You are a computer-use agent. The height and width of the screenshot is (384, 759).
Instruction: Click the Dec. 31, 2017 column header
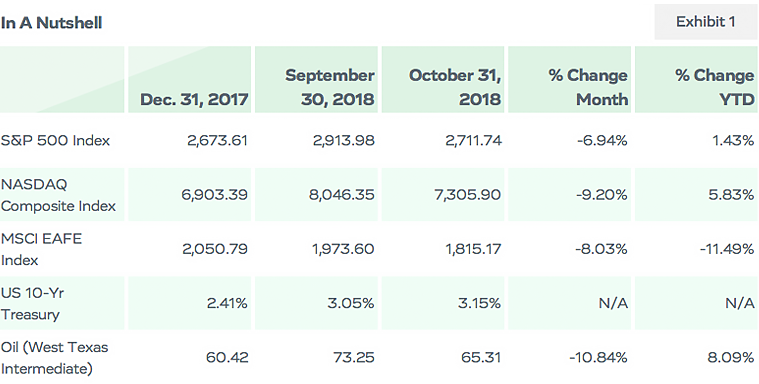click(x=194, y=99)
